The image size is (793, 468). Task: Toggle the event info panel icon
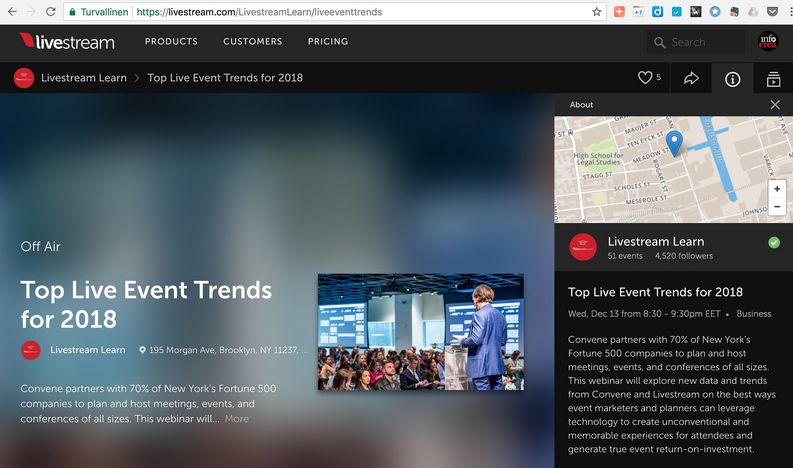[x=732, y=79]
